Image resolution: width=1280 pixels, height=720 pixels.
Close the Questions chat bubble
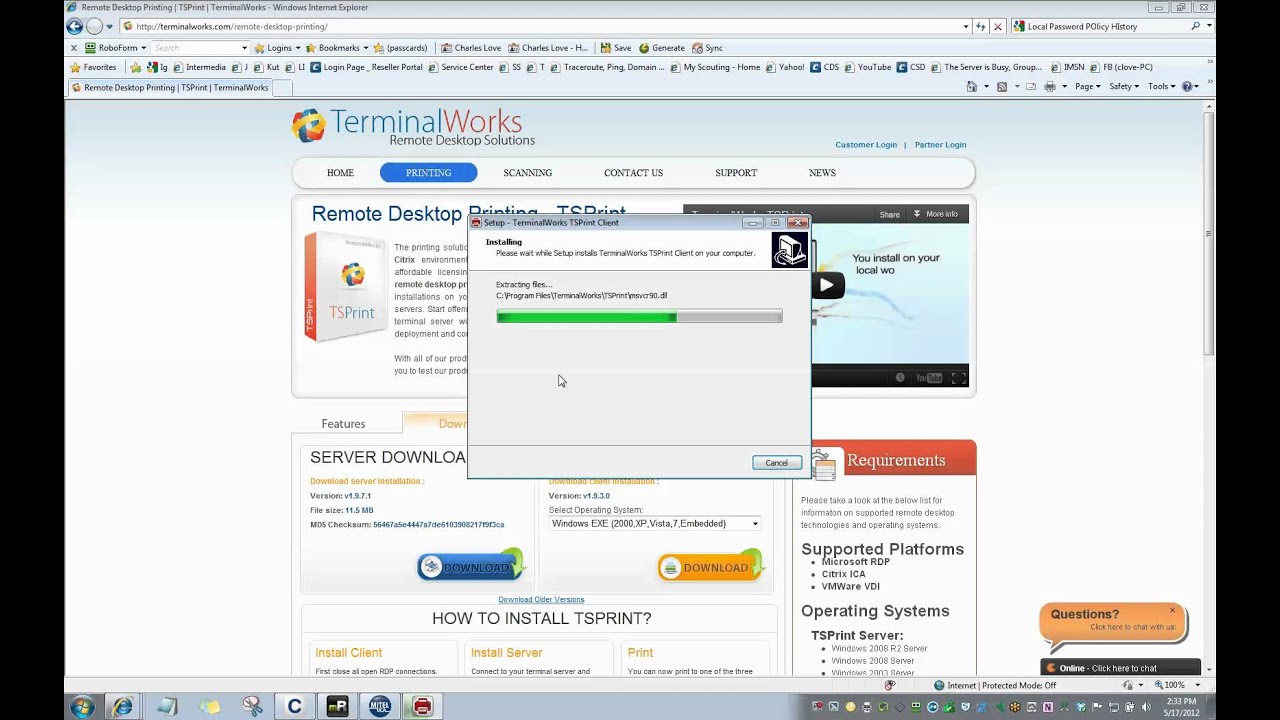(x=1172, y=610)
